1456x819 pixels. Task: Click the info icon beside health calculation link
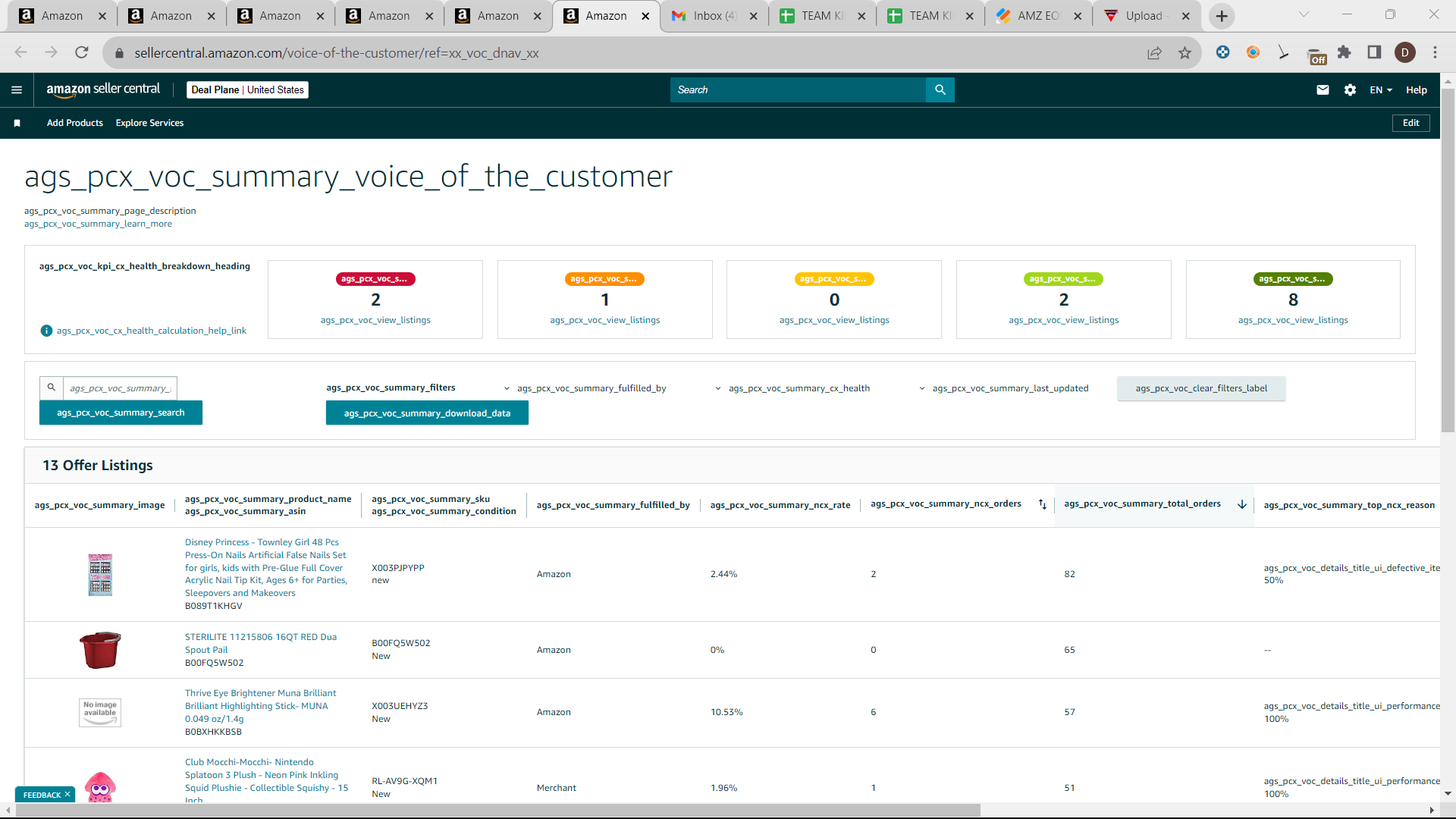click(46, 331)
